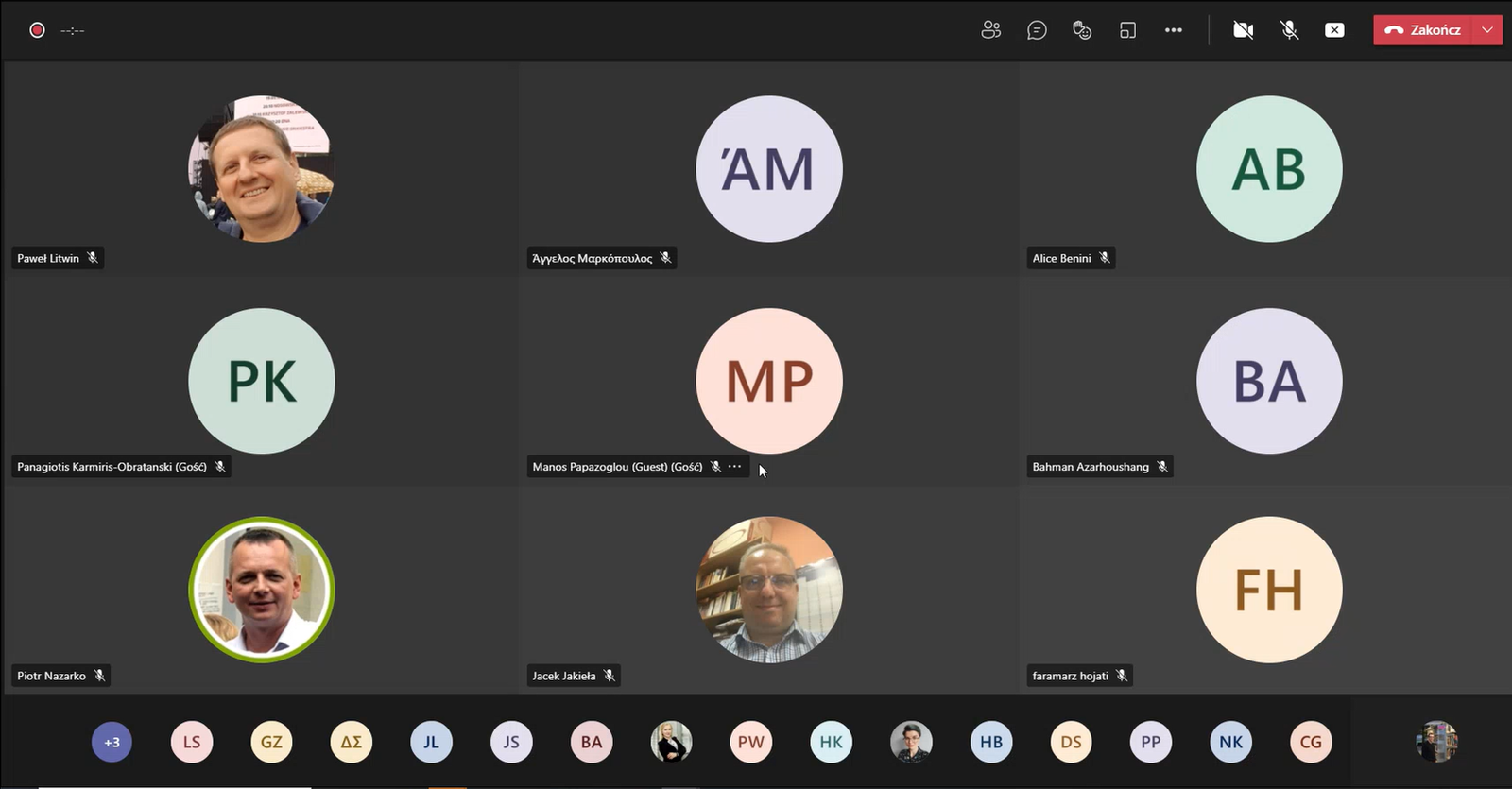
Task: Open the raise hand reactions menu
Action: click(1082, 30)
